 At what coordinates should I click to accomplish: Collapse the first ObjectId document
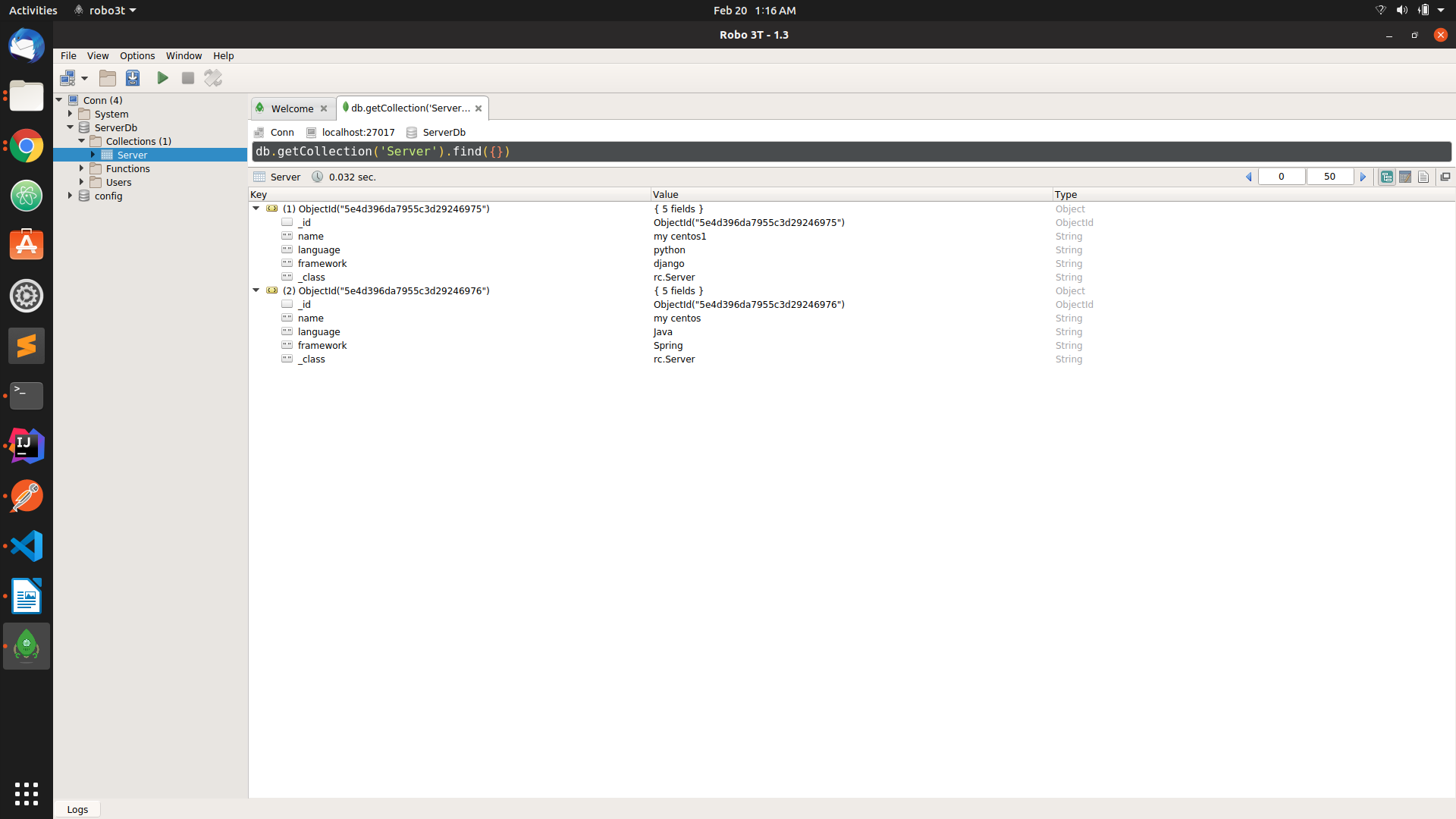[256, 209]
